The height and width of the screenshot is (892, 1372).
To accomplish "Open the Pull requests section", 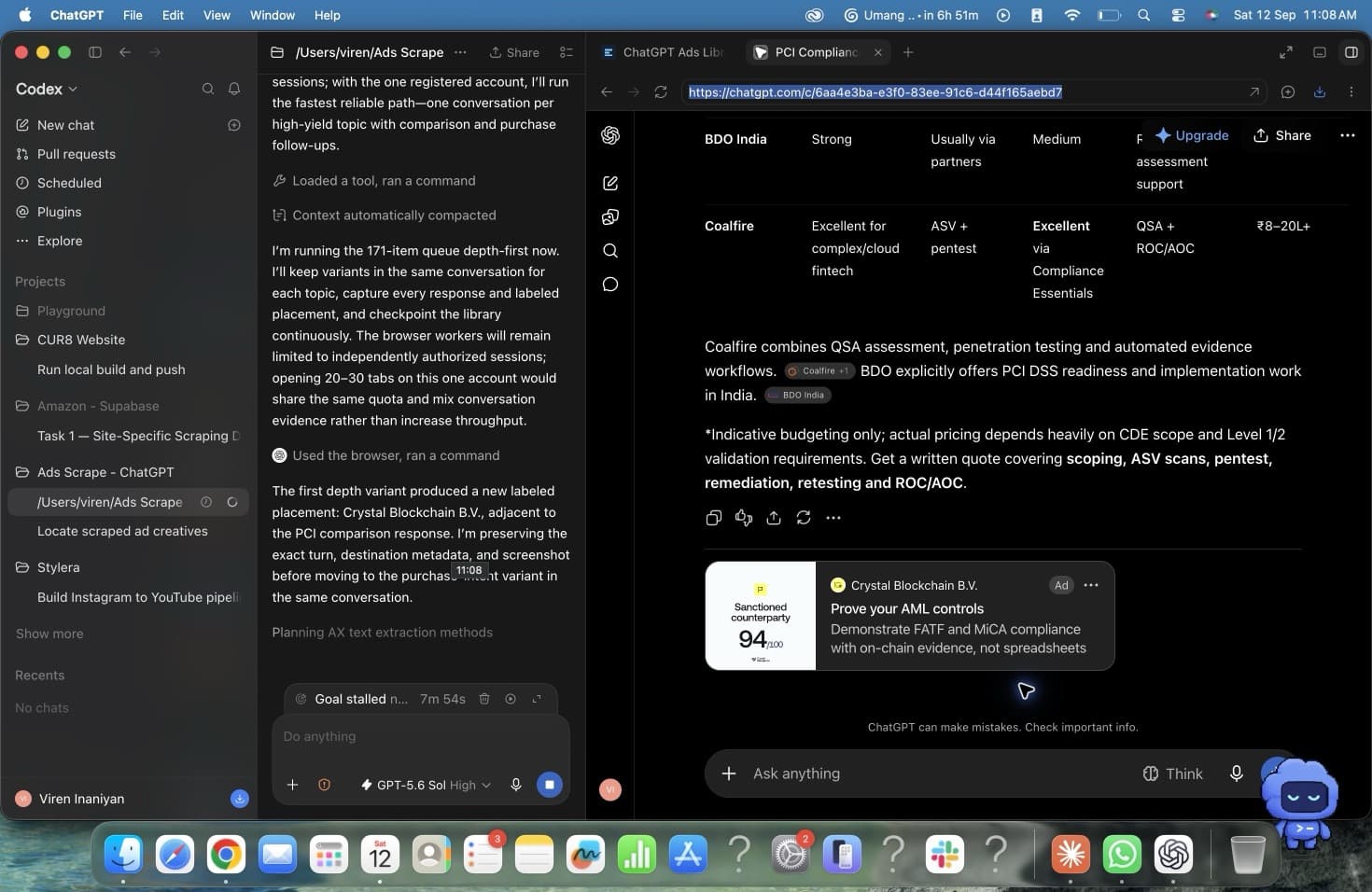I will (x=77, y=154).
